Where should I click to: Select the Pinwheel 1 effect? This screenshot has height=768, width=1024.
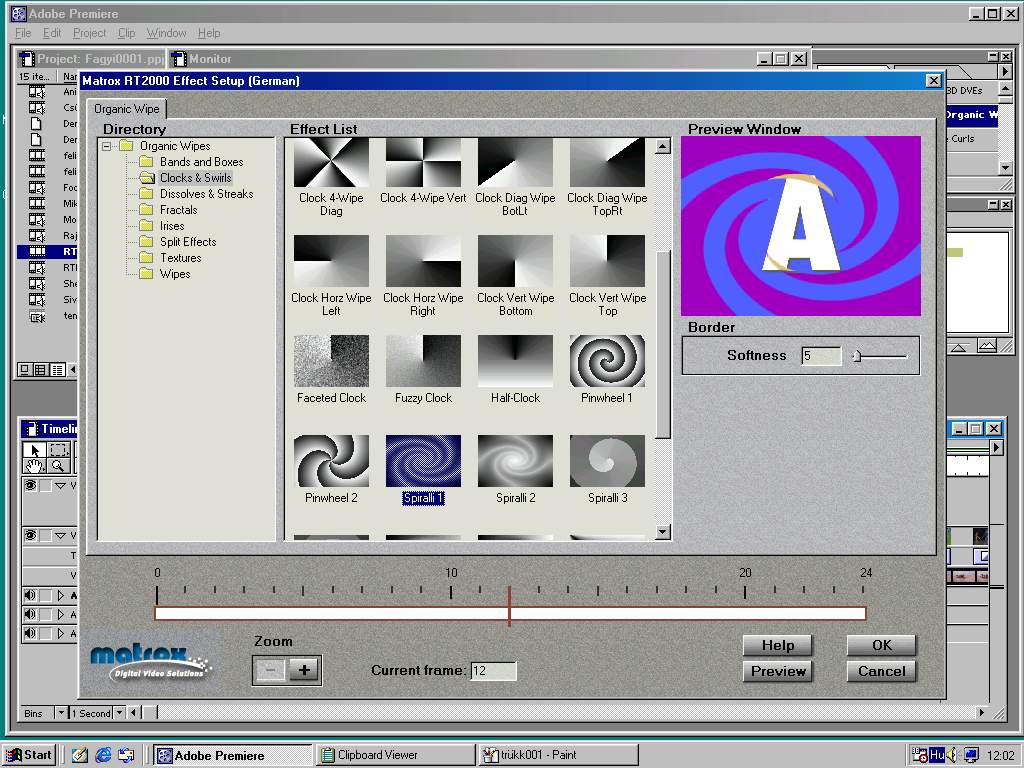coord(607,370)
